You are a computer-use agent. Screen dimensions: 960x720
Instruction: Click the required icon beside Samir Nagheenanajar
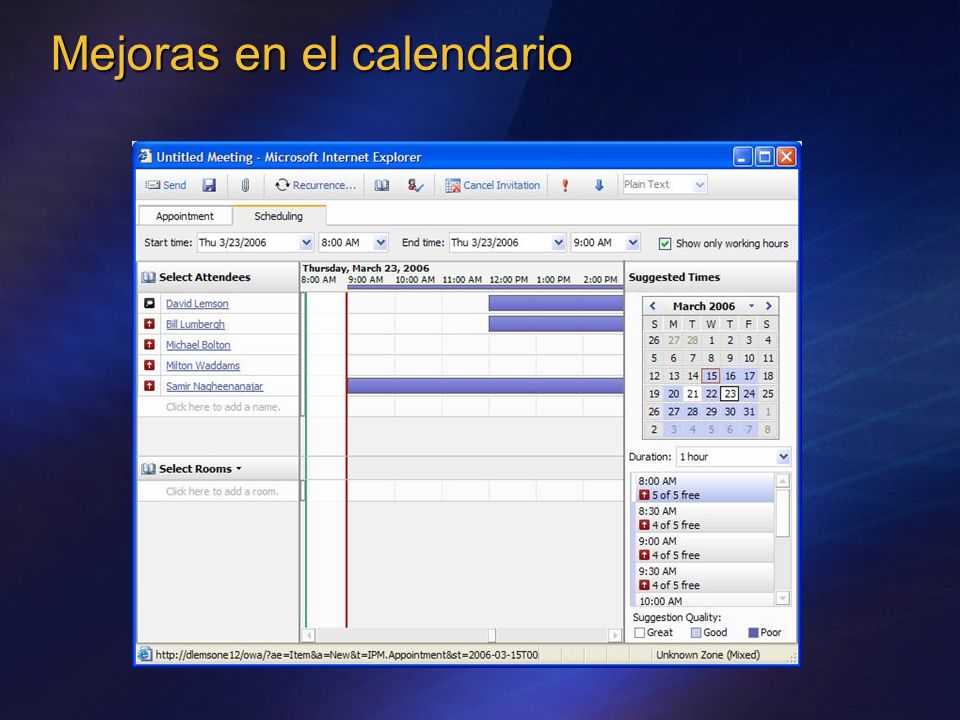[149, 386]
